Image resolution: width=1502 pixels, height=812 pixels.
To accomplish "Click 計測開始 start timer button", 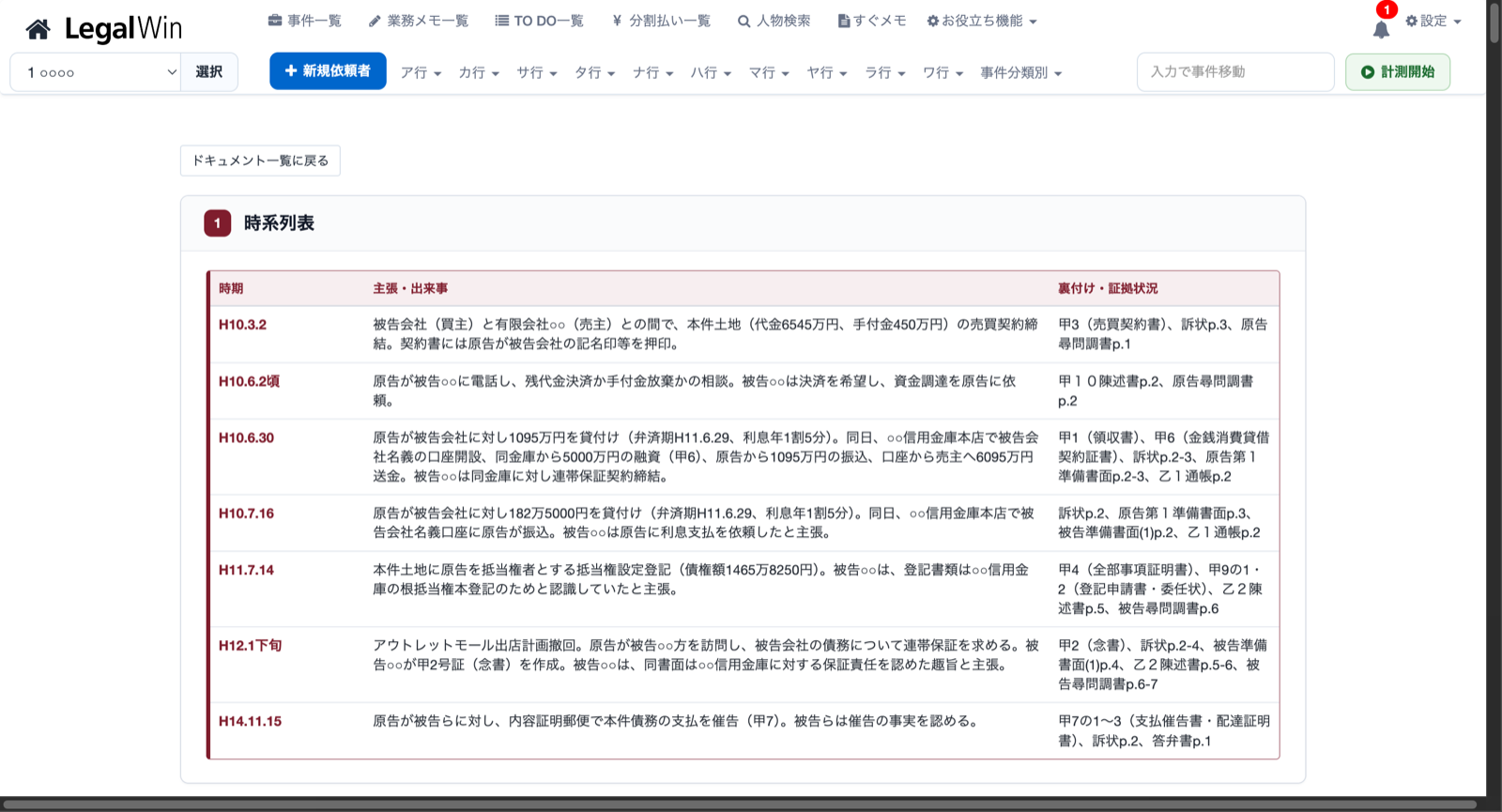I will coord(1398,72).
